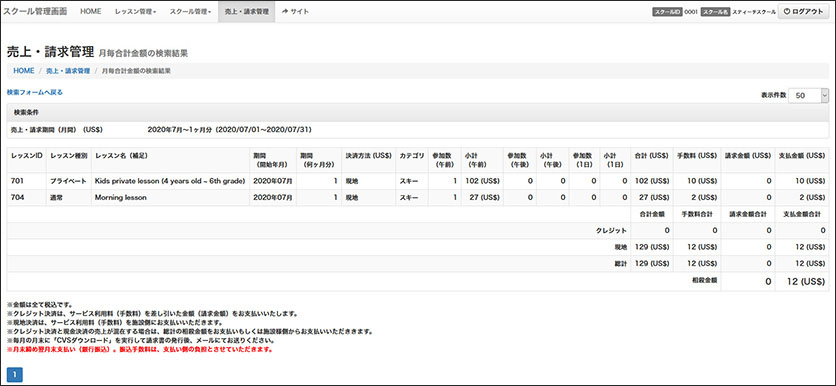Click the スクール名 badge label
Viewport: 836px width, 386px height.
[x=716, y=12]
